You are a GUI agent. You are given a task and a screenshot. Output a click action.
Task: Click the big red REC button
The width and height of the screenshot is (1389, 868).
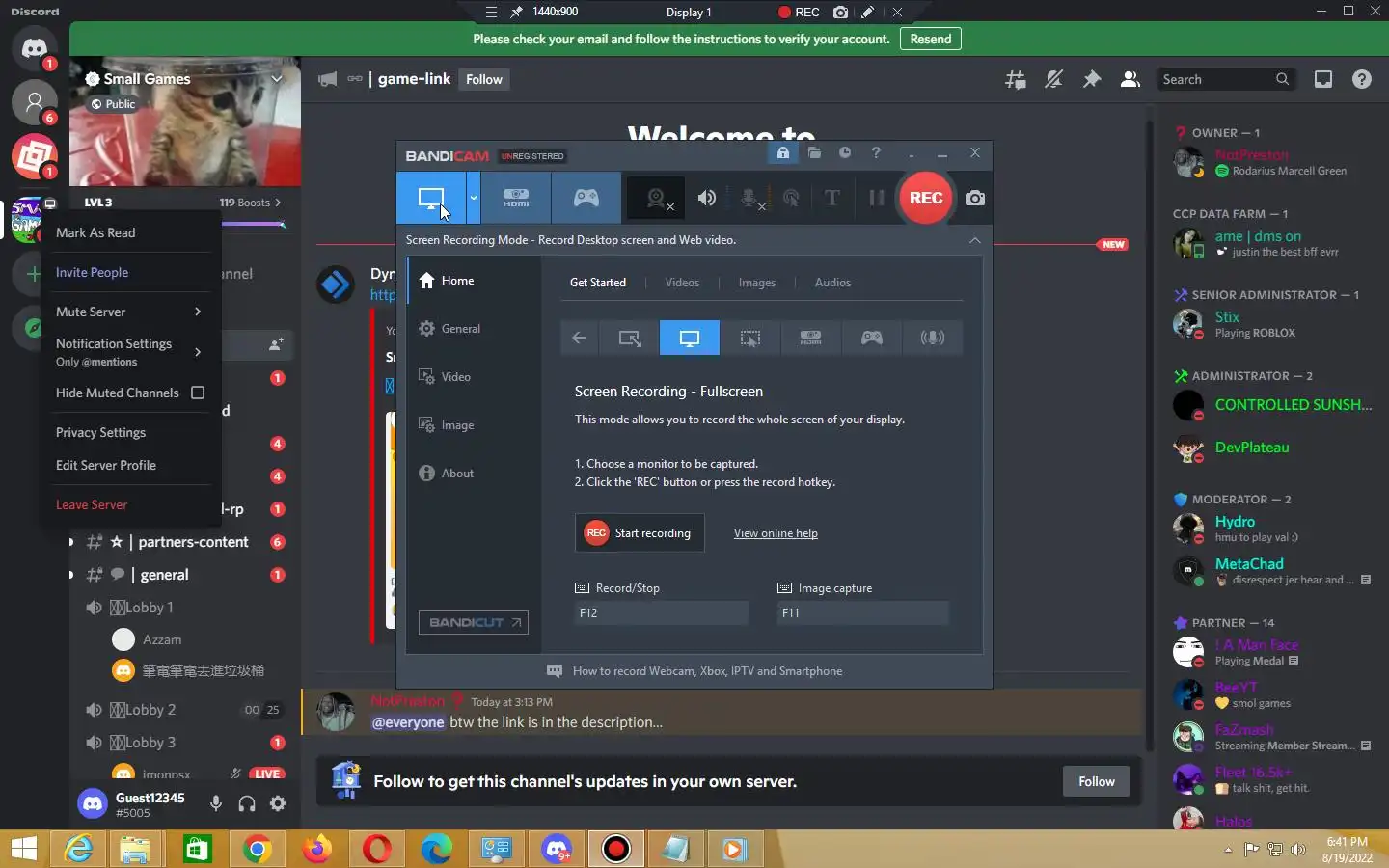tap(925, 198)
